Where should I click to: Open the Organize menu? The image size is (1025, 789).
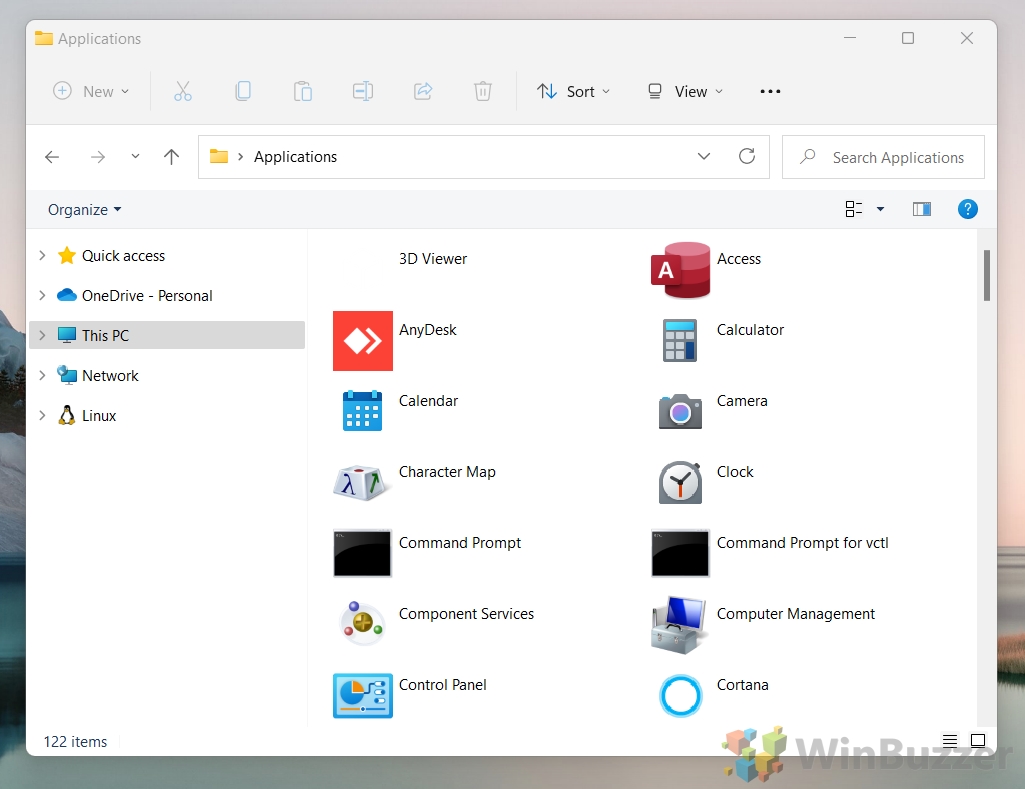click(x=85, y=210)
